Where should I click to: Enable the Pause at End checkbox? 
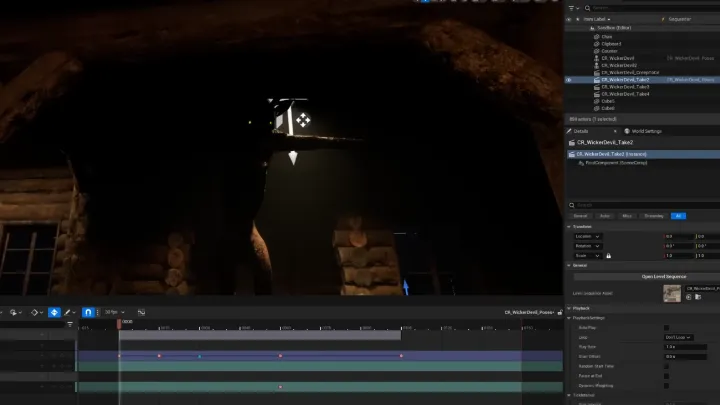click(666, 376)
